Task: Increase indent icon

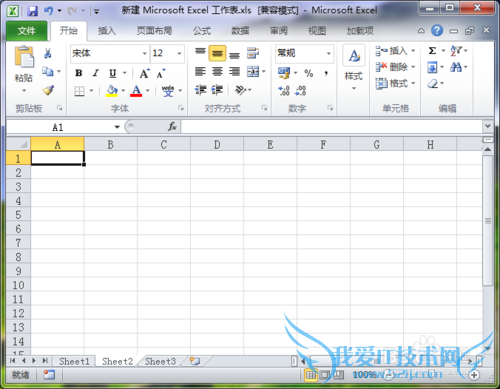Action: point(217,90)
